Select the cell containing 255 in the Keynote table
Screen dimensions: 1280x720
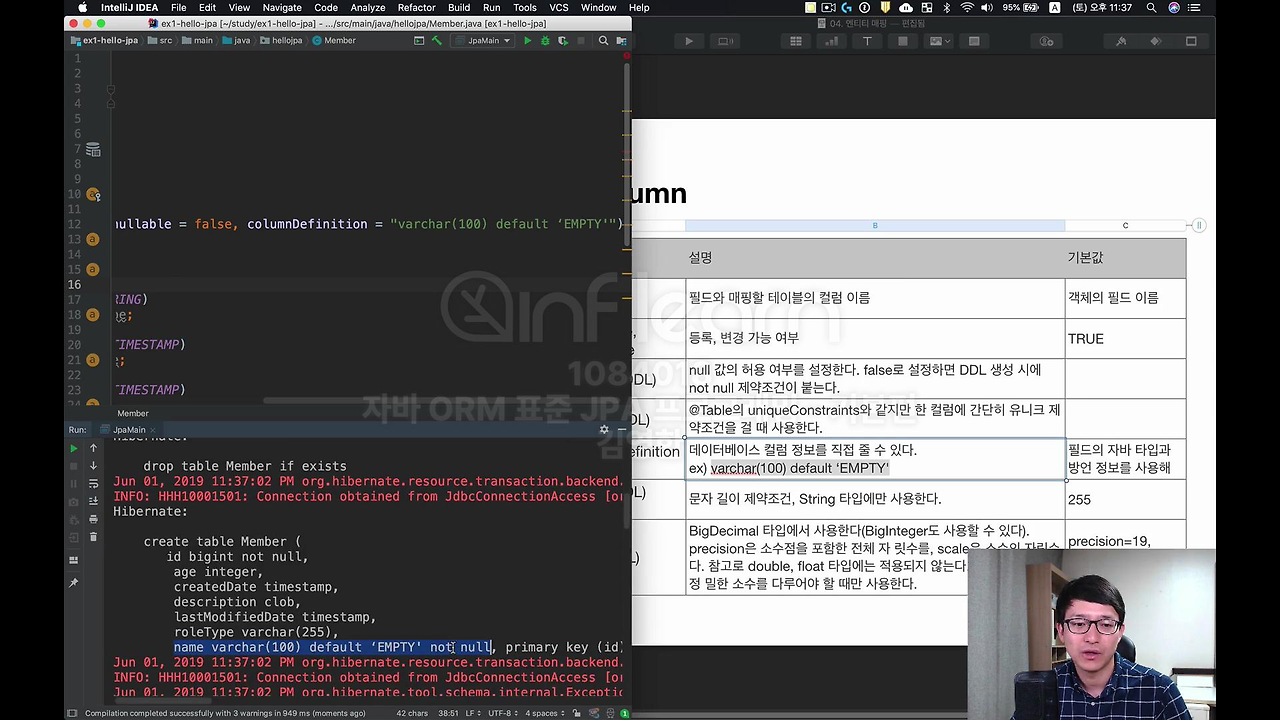pyautogui.click(x=1125, y=499)
